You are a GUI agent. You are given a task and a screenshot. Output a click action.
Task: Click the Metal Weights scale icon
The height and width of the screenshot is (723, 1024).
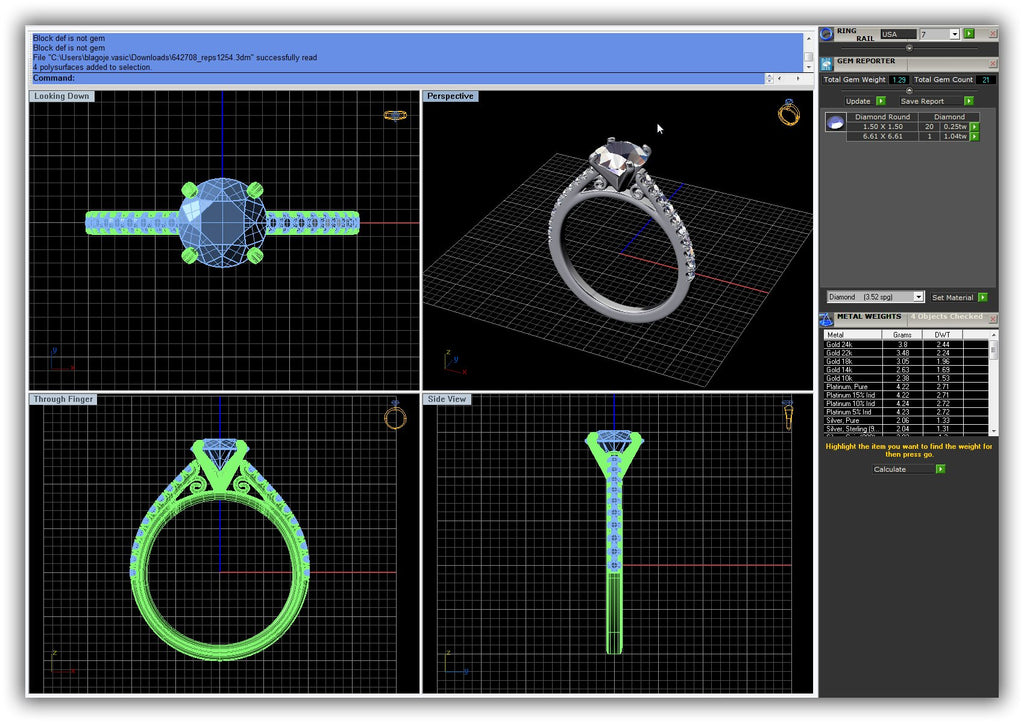click(x=826, y=319)
